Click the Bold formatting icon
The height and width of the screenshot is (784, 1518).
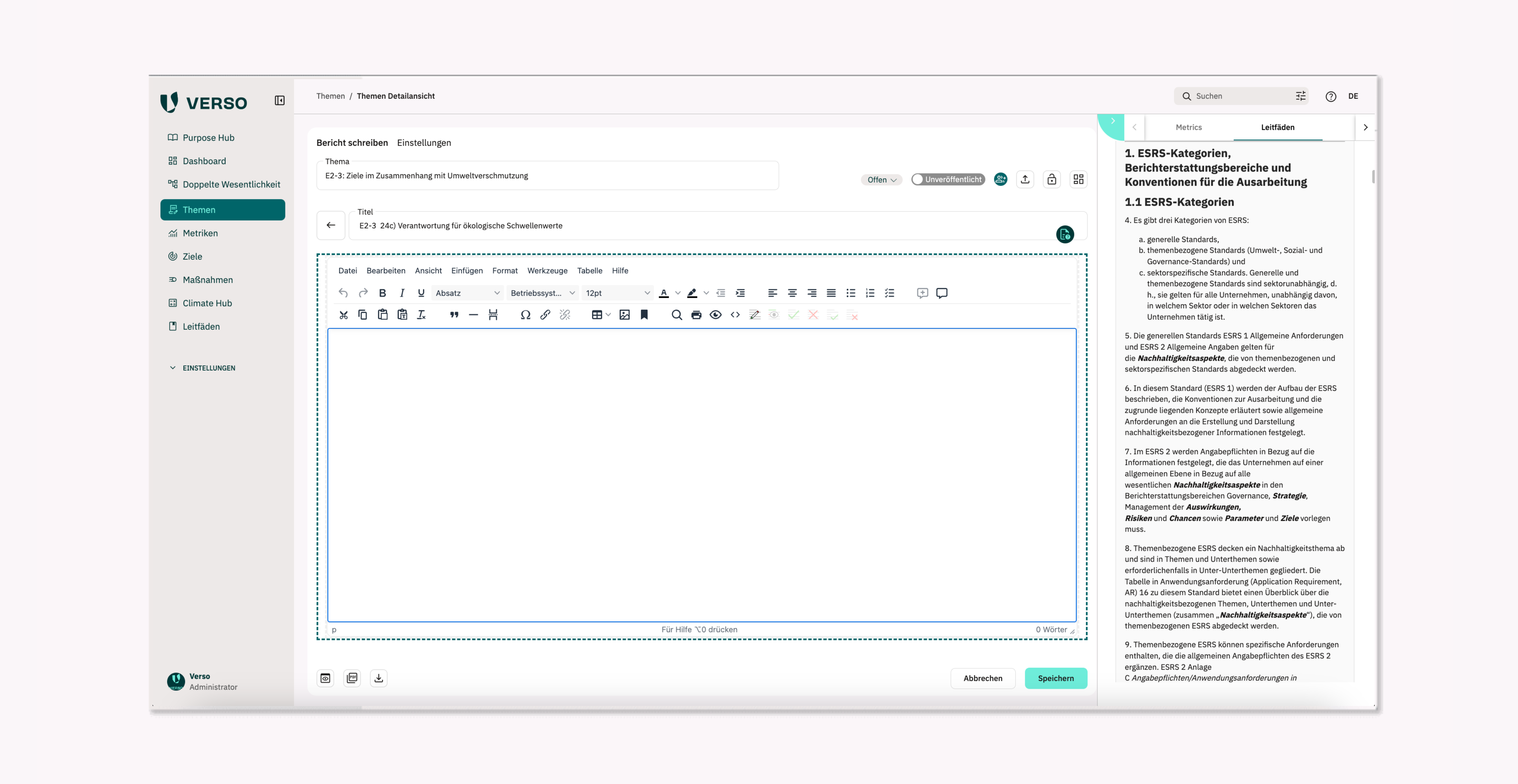click(382, 293)
